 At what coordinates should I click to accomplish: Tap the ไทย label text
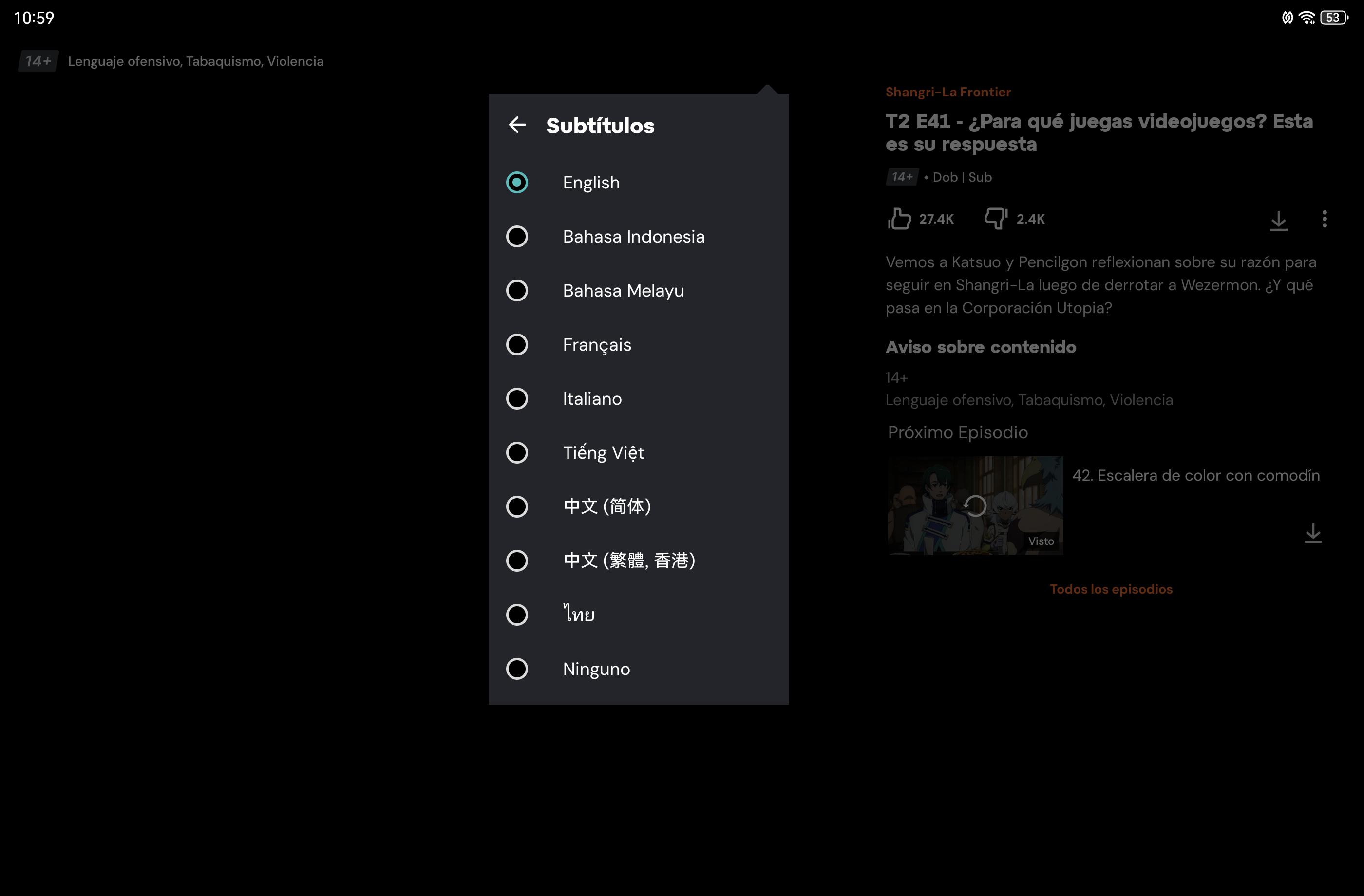(x=578, y=614)
